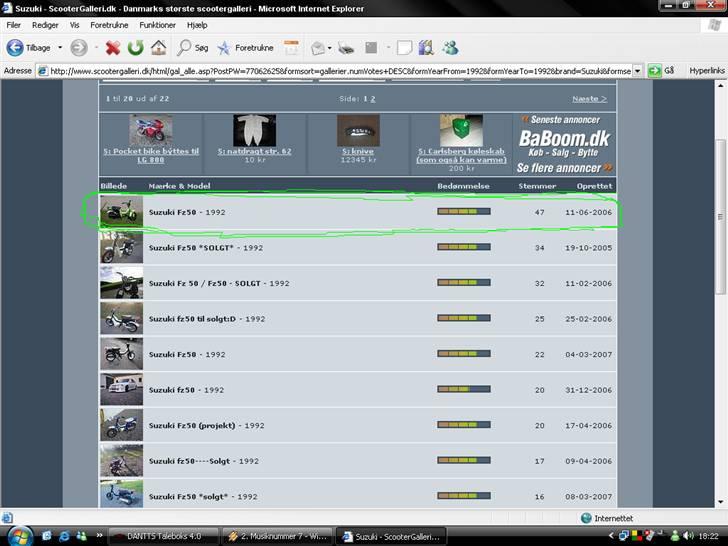The image size is (728, 546).
Task: Click the red Stop loading icon
Action: point(113,47)
